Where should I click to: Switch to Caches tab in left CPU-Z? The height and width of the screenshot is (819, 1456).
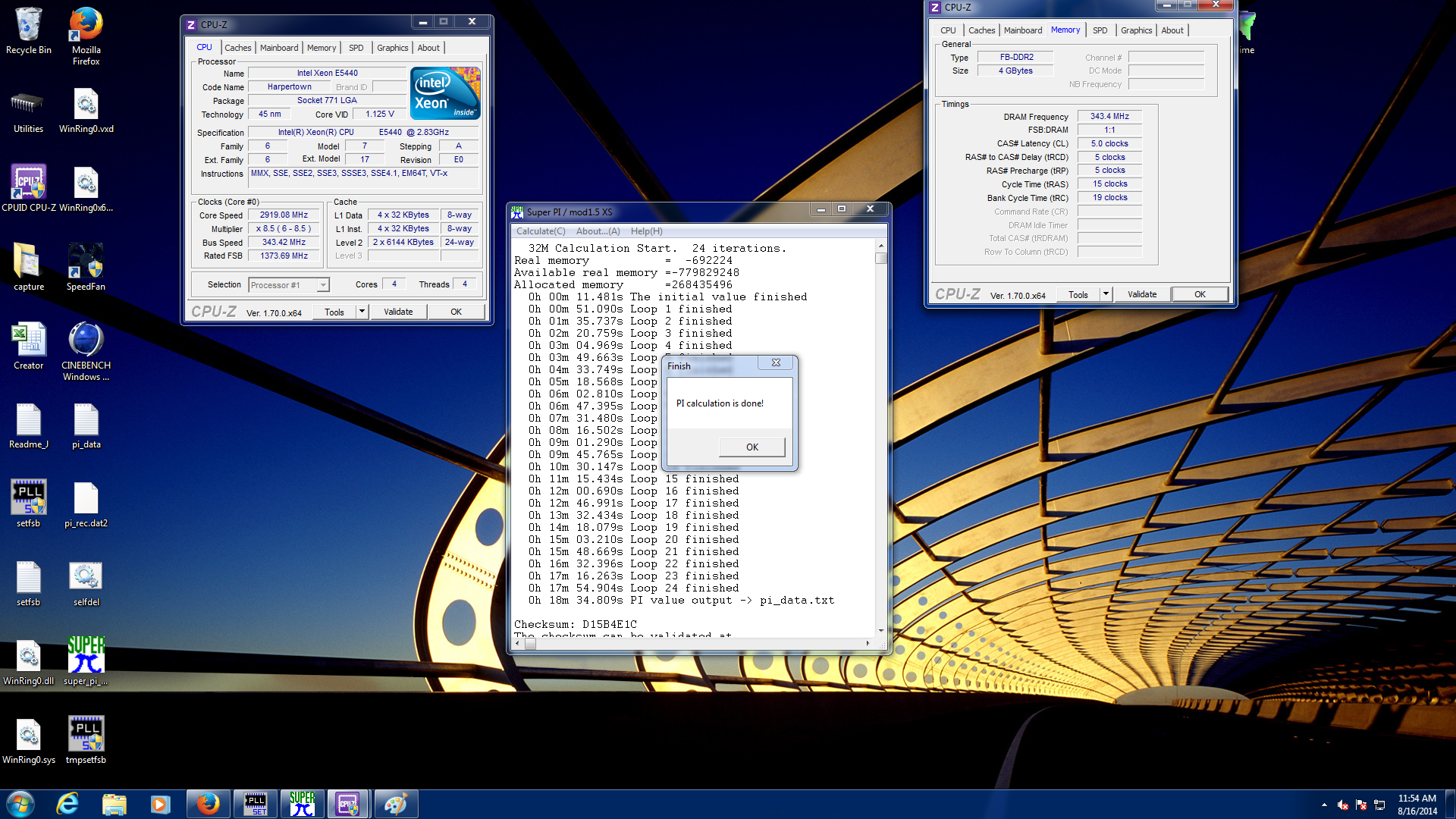coord(237,48)
